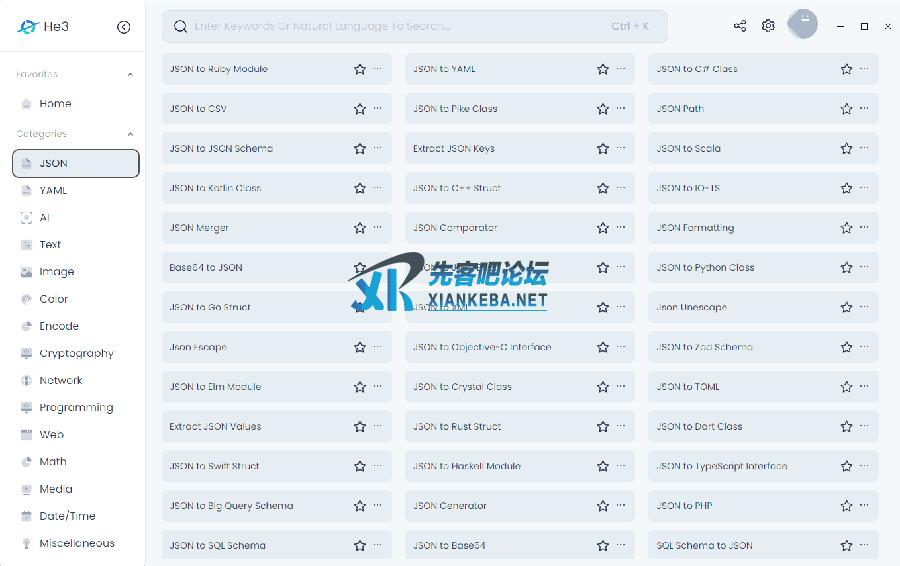
Task: Open more options for JSON to YAML
Action: point(621,69)
